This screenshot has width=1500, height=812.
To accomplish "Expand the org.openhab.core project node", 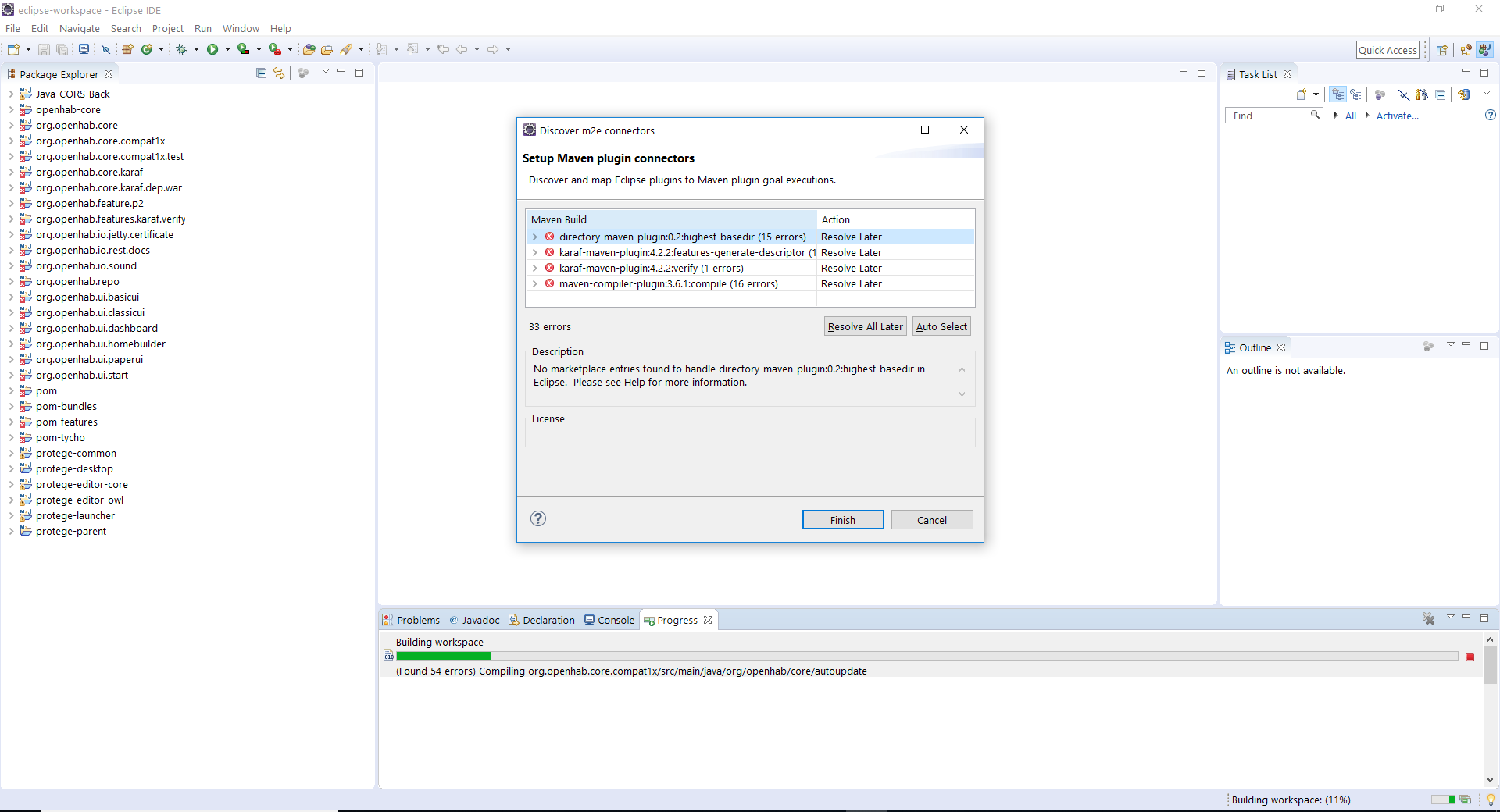I will click(11, 125).
